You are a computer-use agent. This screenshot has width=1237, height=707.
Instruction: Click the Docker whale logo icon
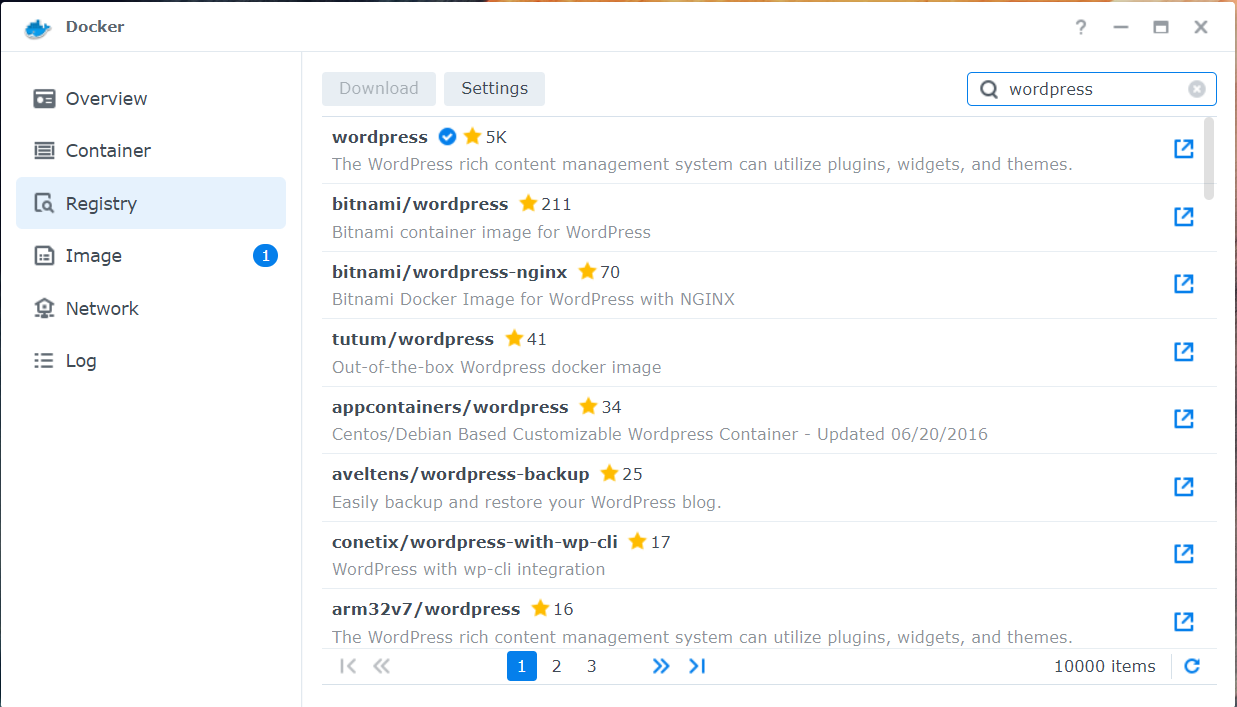[38, 28]
